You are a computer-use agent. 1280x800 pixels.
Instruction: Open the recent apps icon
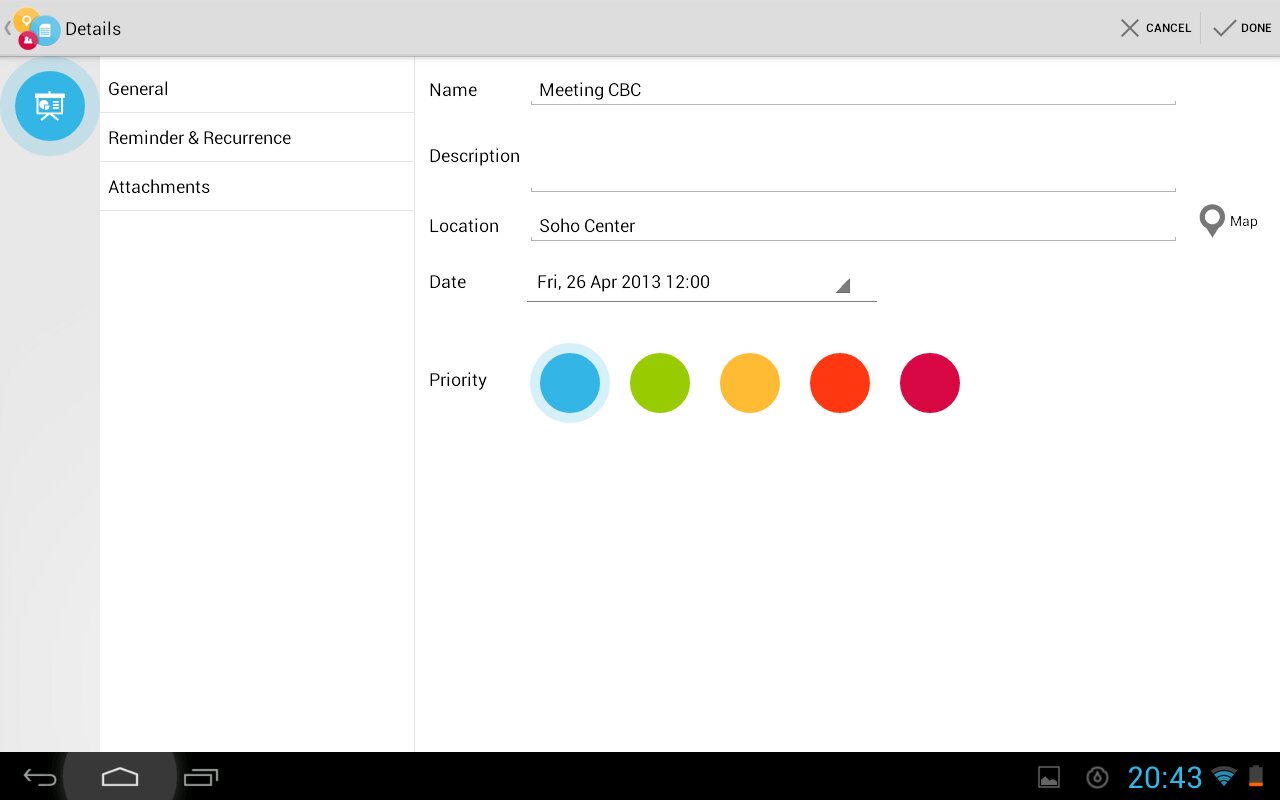(201, 777)
